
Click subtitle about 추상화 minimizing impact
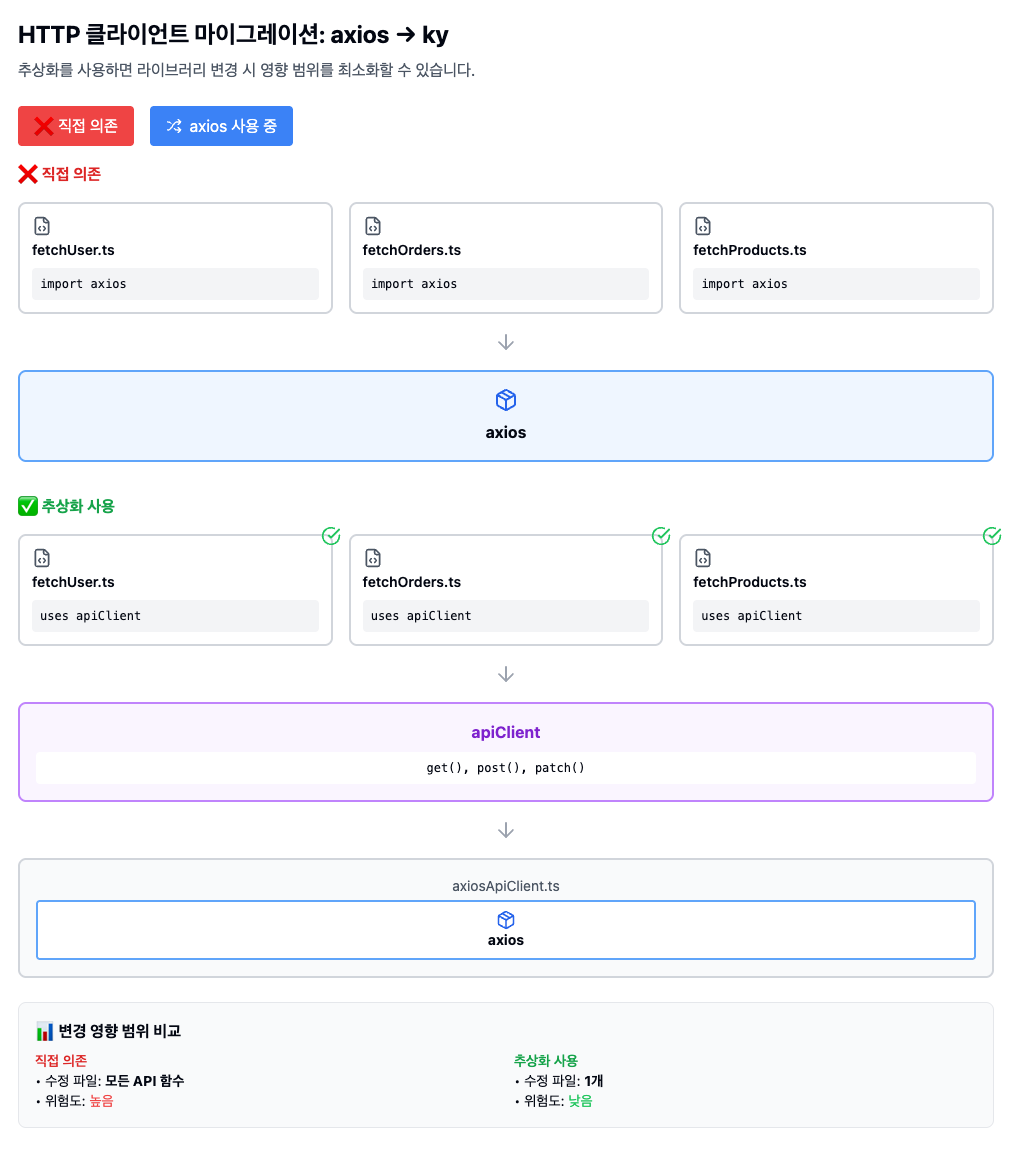pyautogui.click(x=246, y=70)
